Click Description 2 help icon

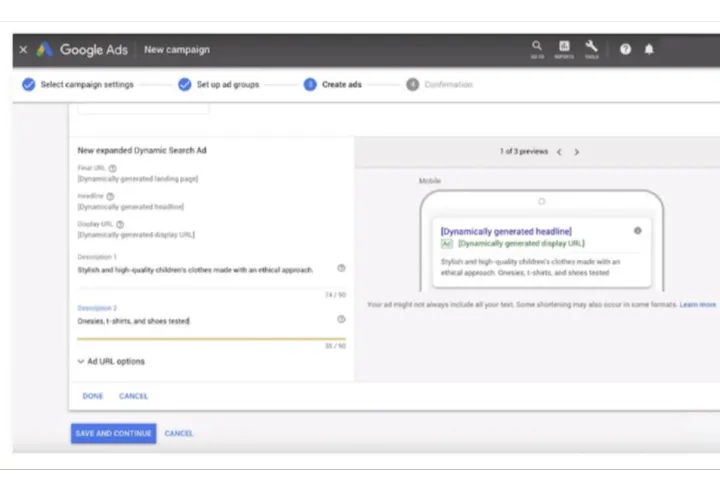click(341, 319)
